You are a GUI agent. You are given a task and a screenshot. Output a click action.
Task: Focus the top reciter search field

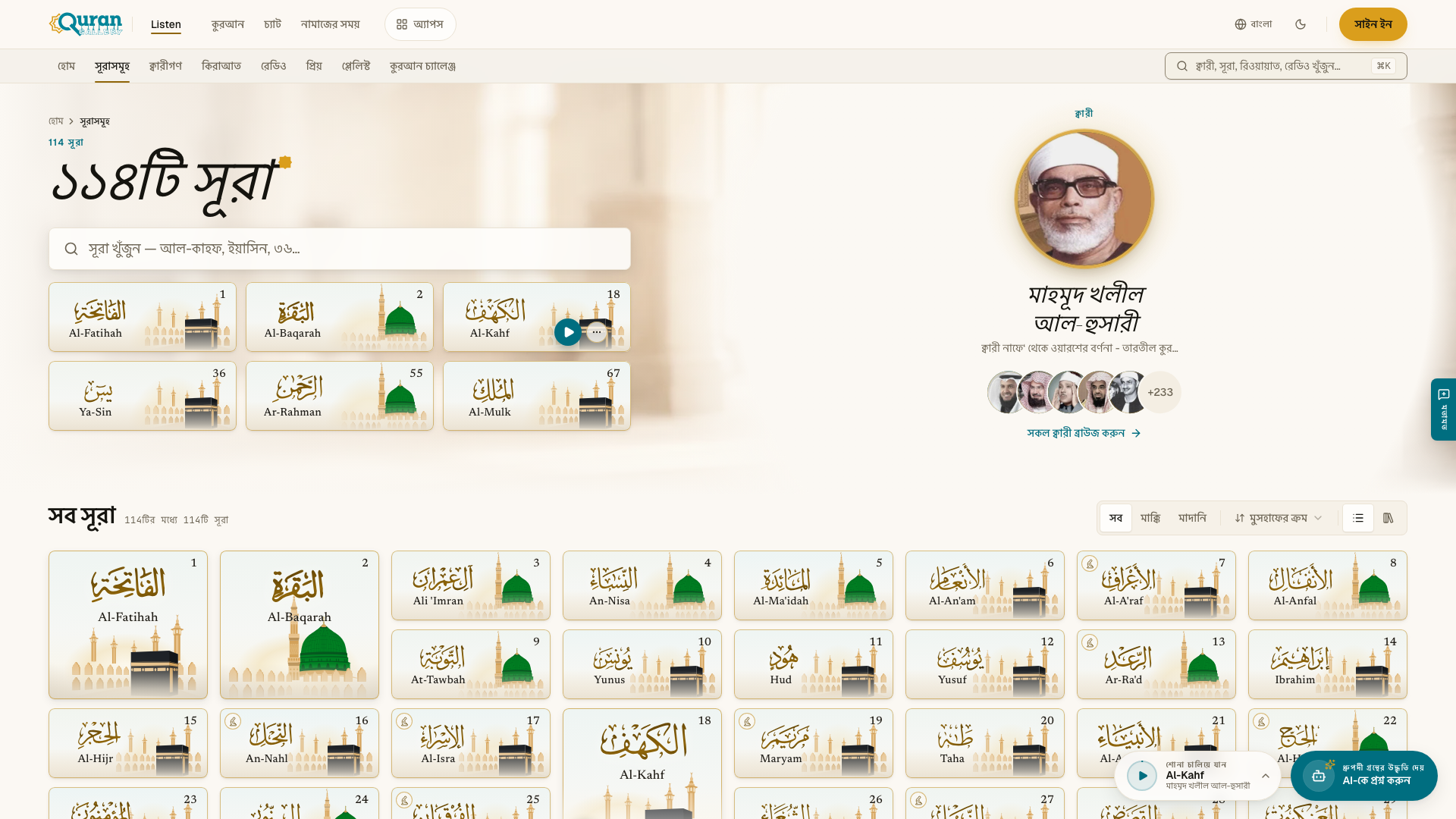(1285, 66)
